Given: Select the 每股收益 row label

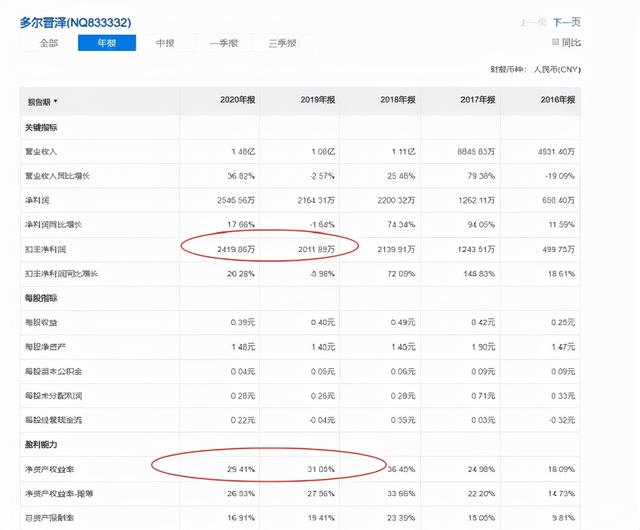Looking at the screenshot, I should coord(41,323).
